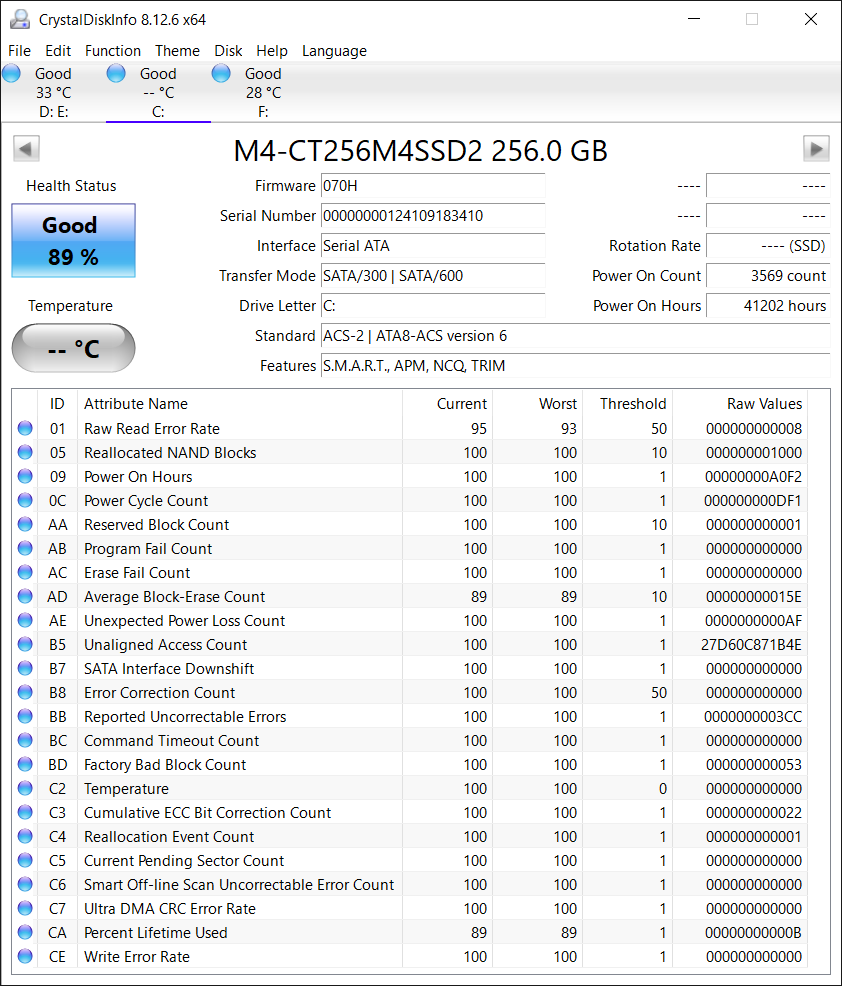Click the Attribute Name column header
This screenshot has width=842, height=986.
click(x=136, y=404)
